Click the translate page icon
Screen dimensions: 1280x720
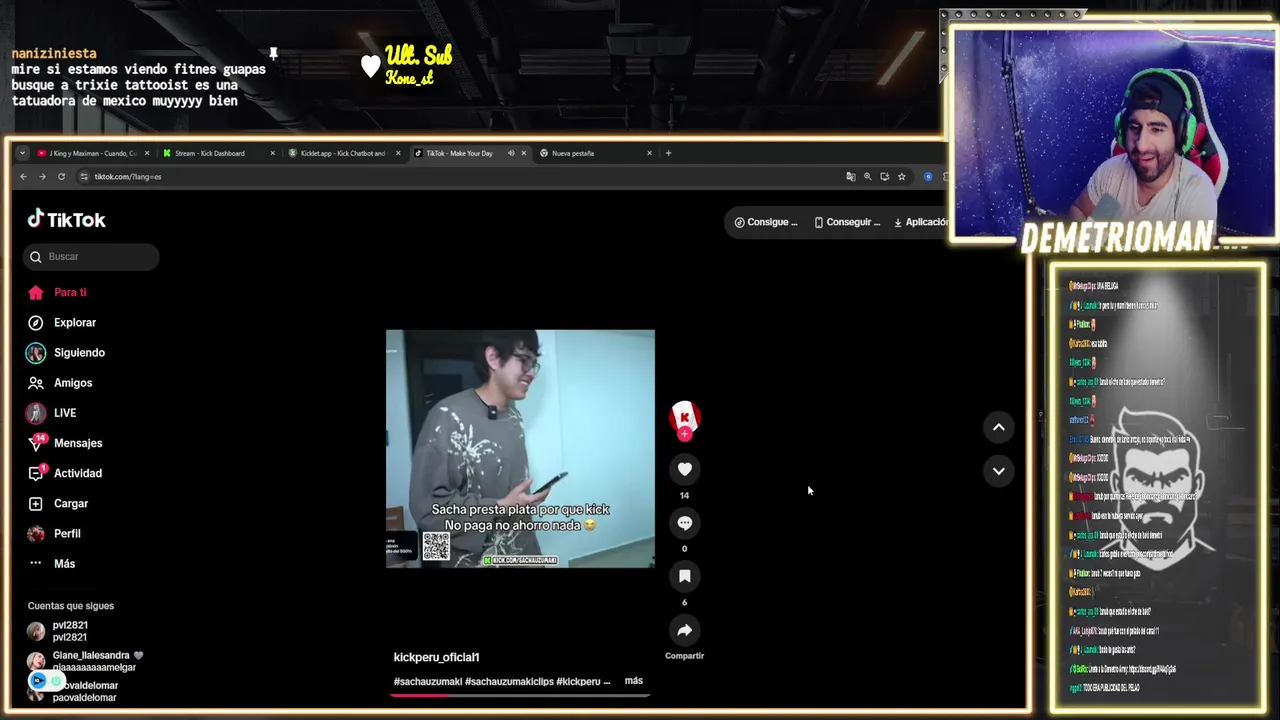tap(851, 176)
